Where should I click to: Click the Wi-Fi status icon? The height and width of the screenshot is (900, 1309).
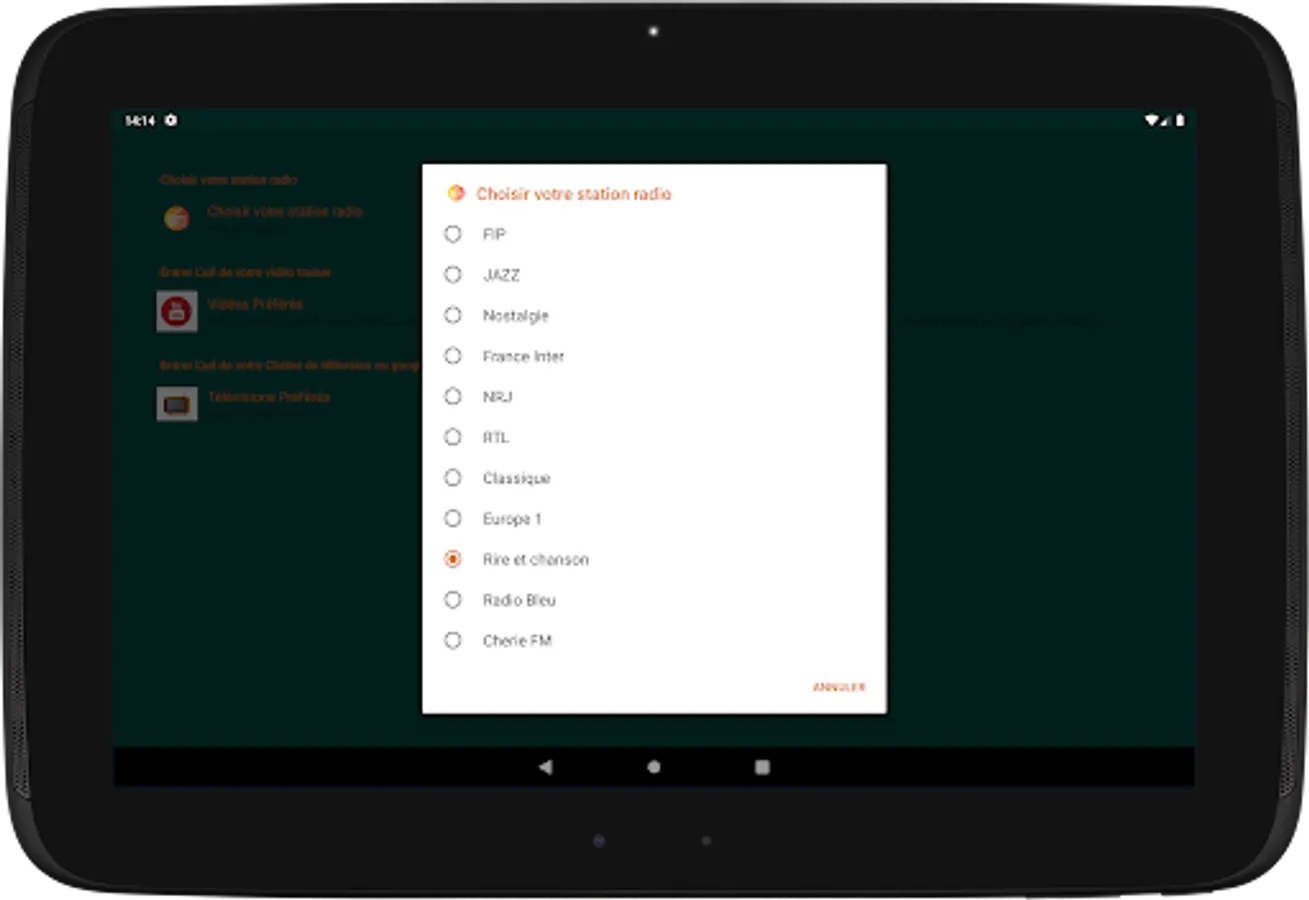(1153, 120)
